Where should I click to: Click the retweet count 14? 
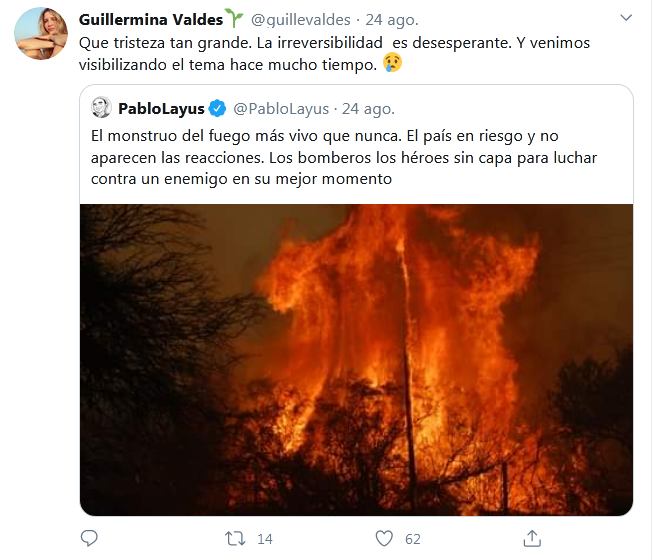[265, 539]
